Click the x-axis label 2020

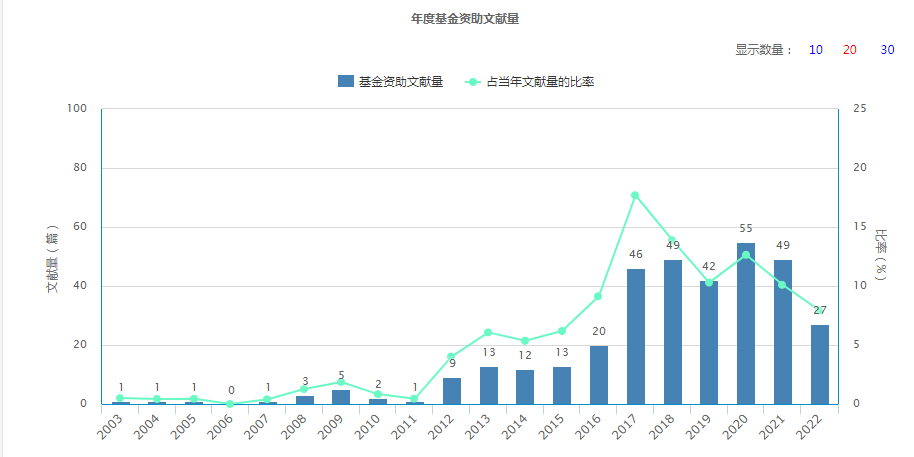(x=736, y=427)
